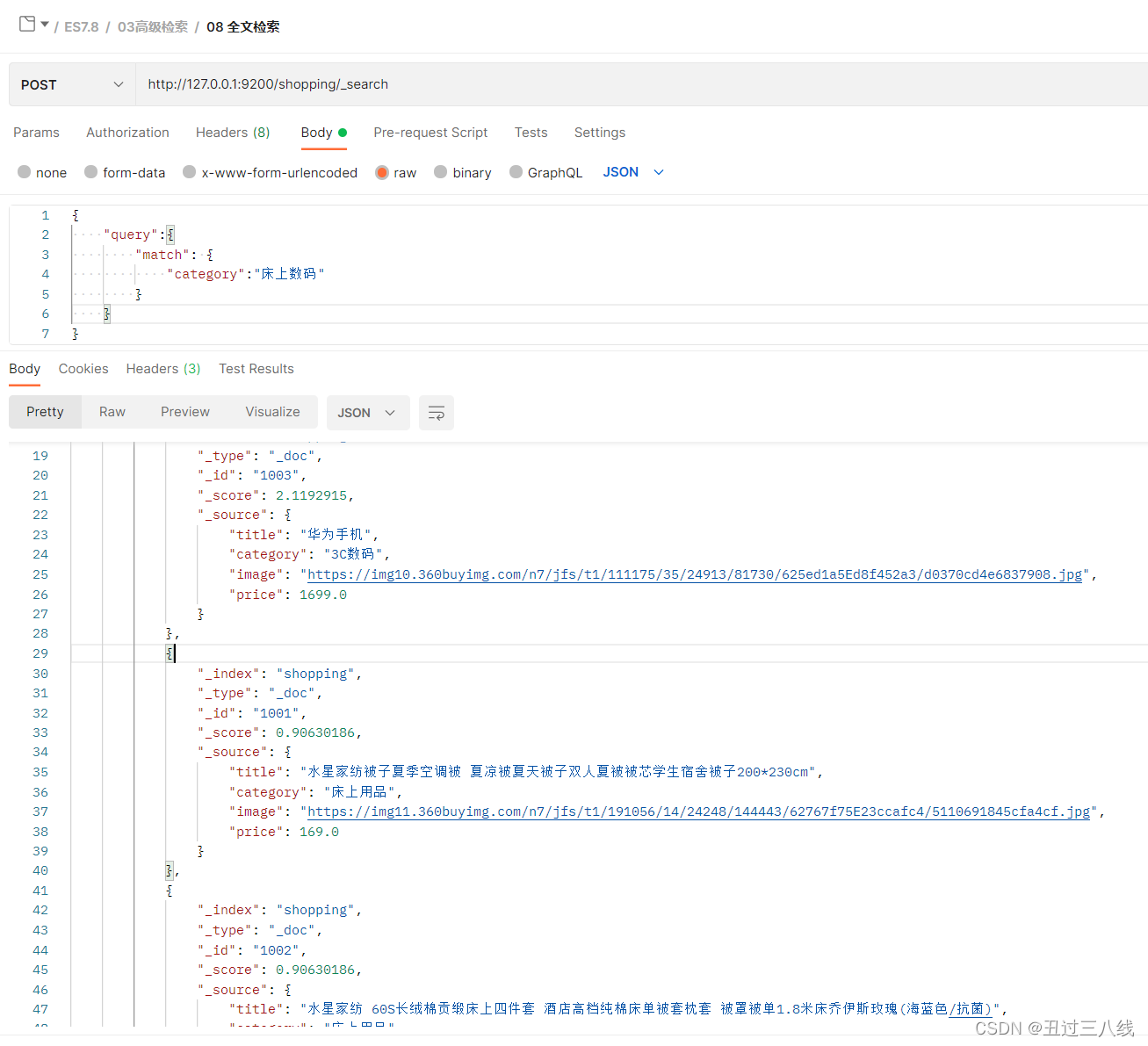Open the POST method dropdown
1148x1046 pixels.
tap(72, 84)
